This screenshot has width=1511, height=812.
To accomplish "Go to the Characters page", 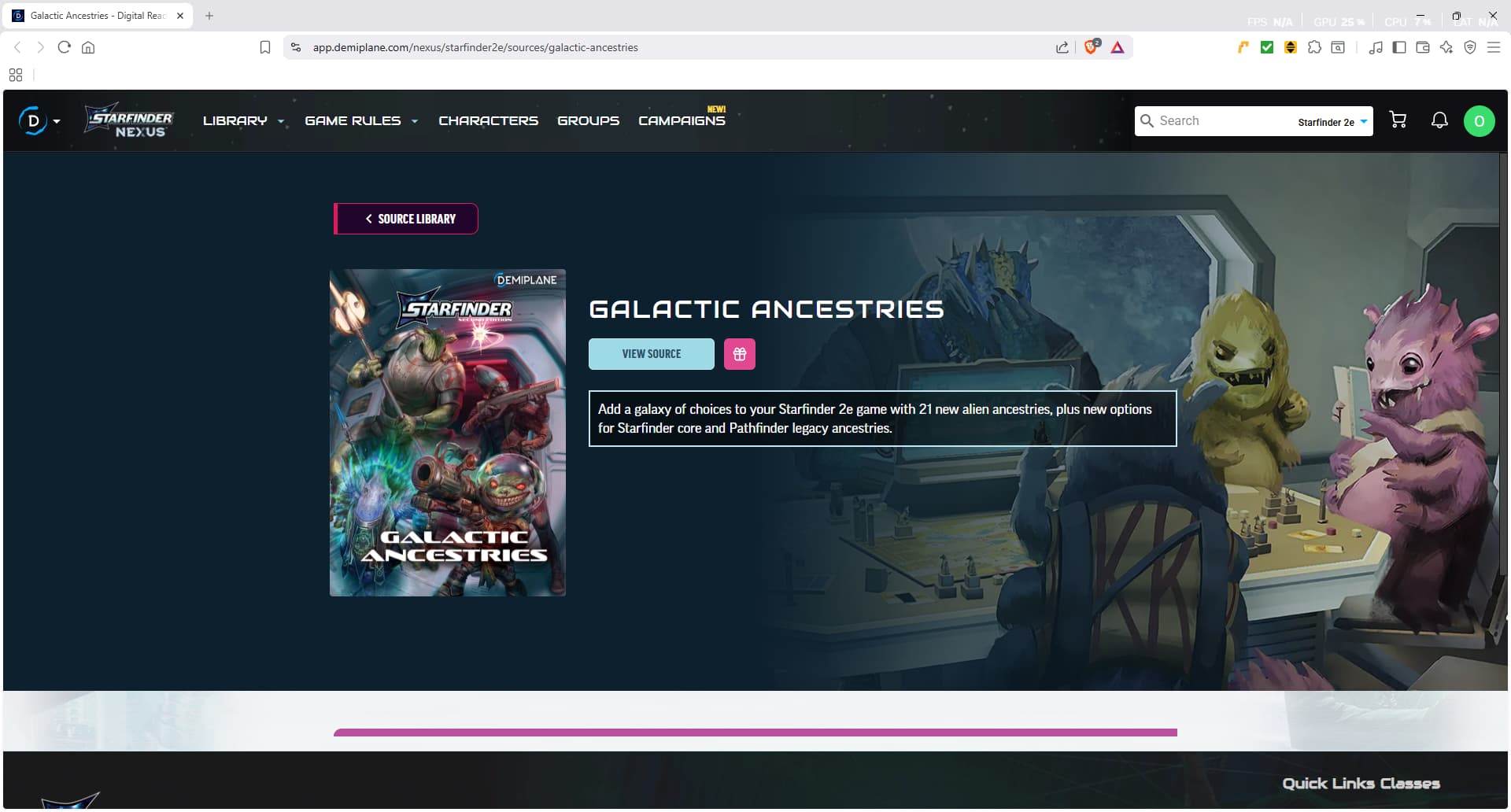I will pos(488,121).
